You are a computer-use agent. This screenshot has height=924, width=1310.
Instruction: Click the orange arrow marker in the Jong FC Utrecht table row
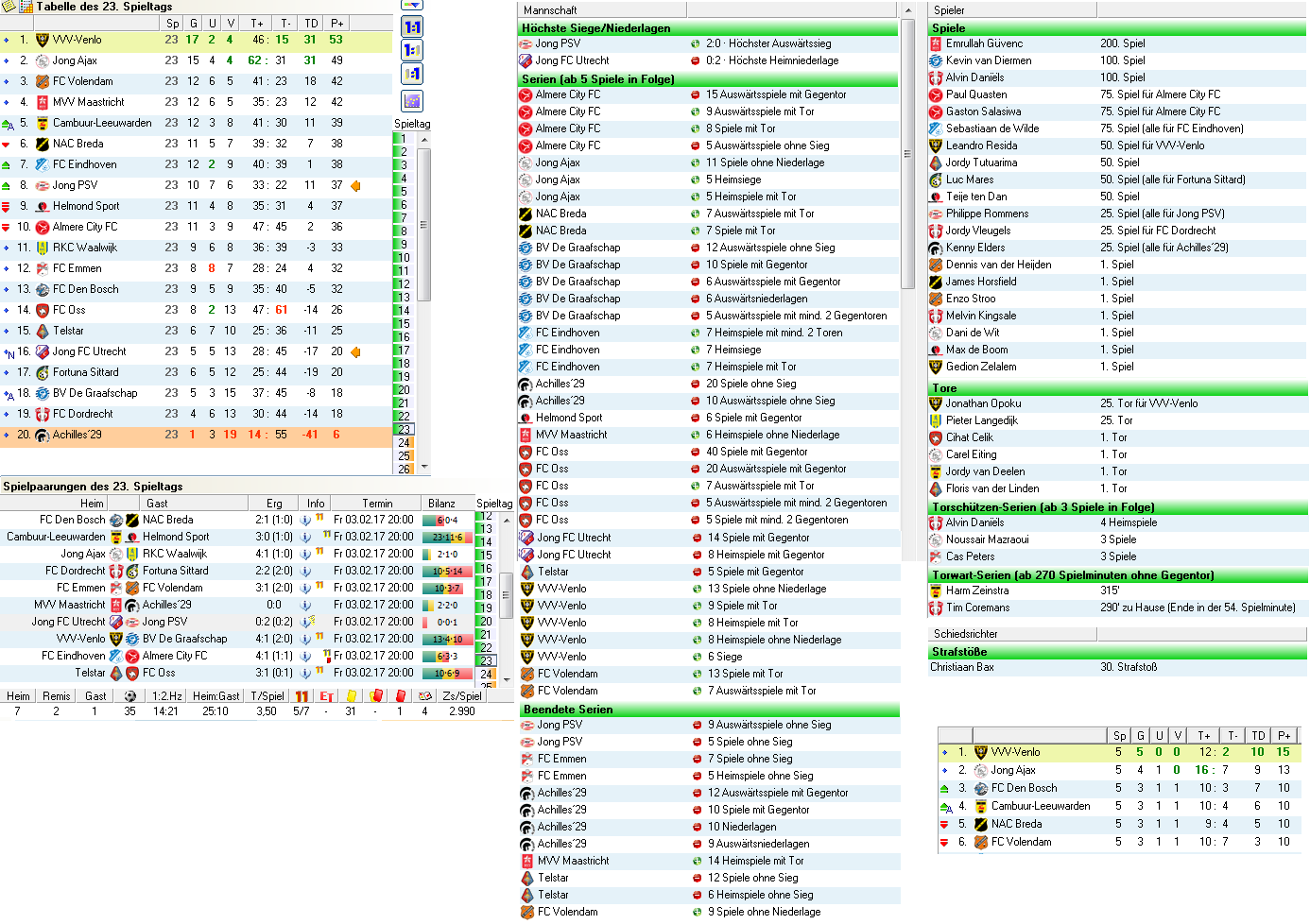tap(355, 351)
